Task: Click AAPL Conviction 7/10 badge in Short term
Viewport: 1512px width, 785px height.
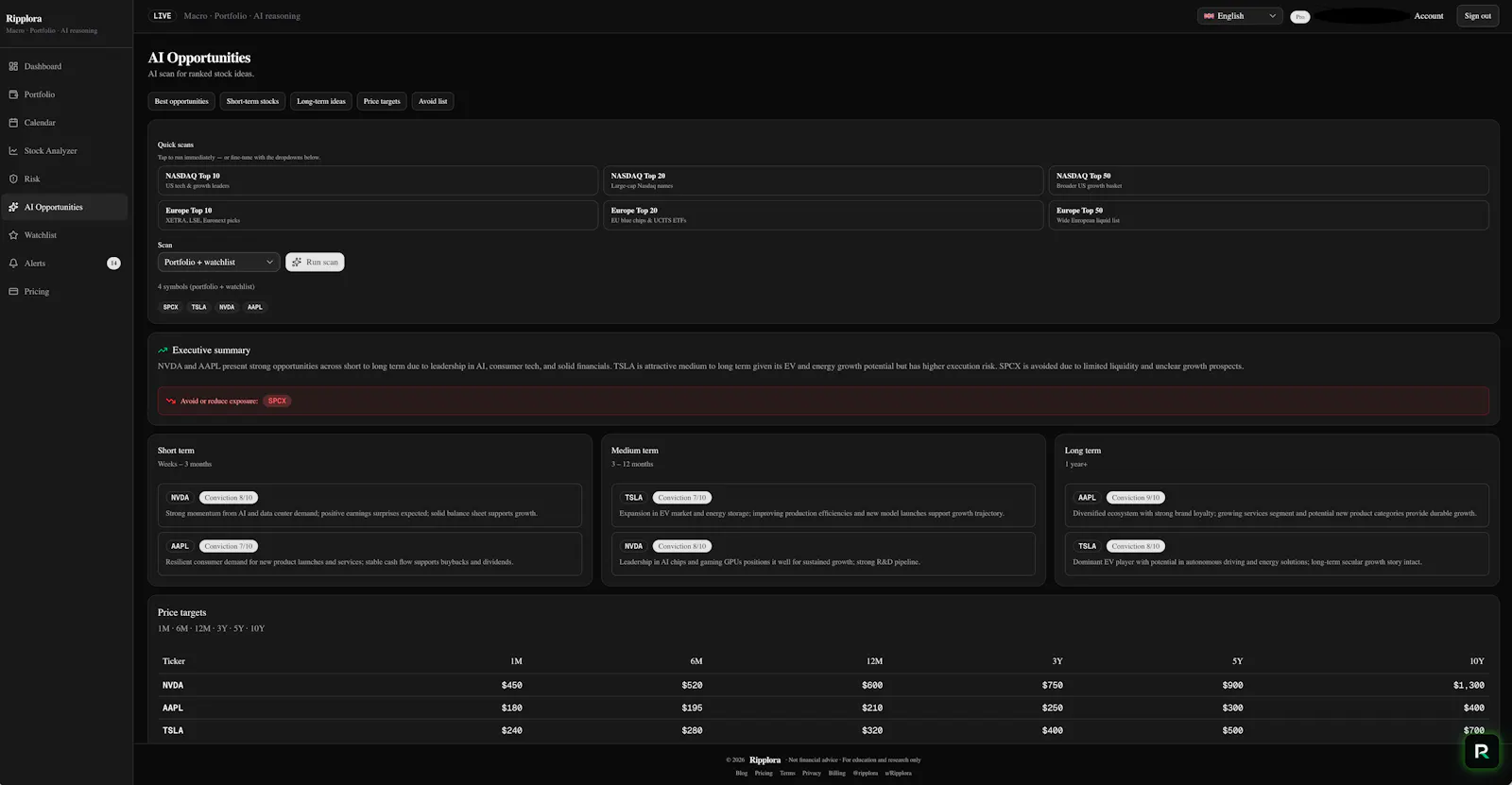Action: point(229,546)
